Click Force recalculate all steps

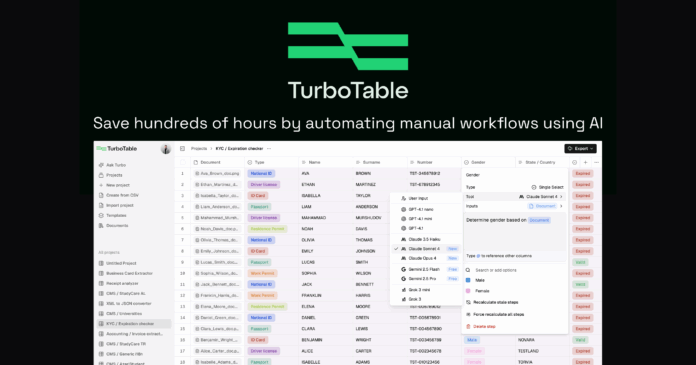point(498,314)
